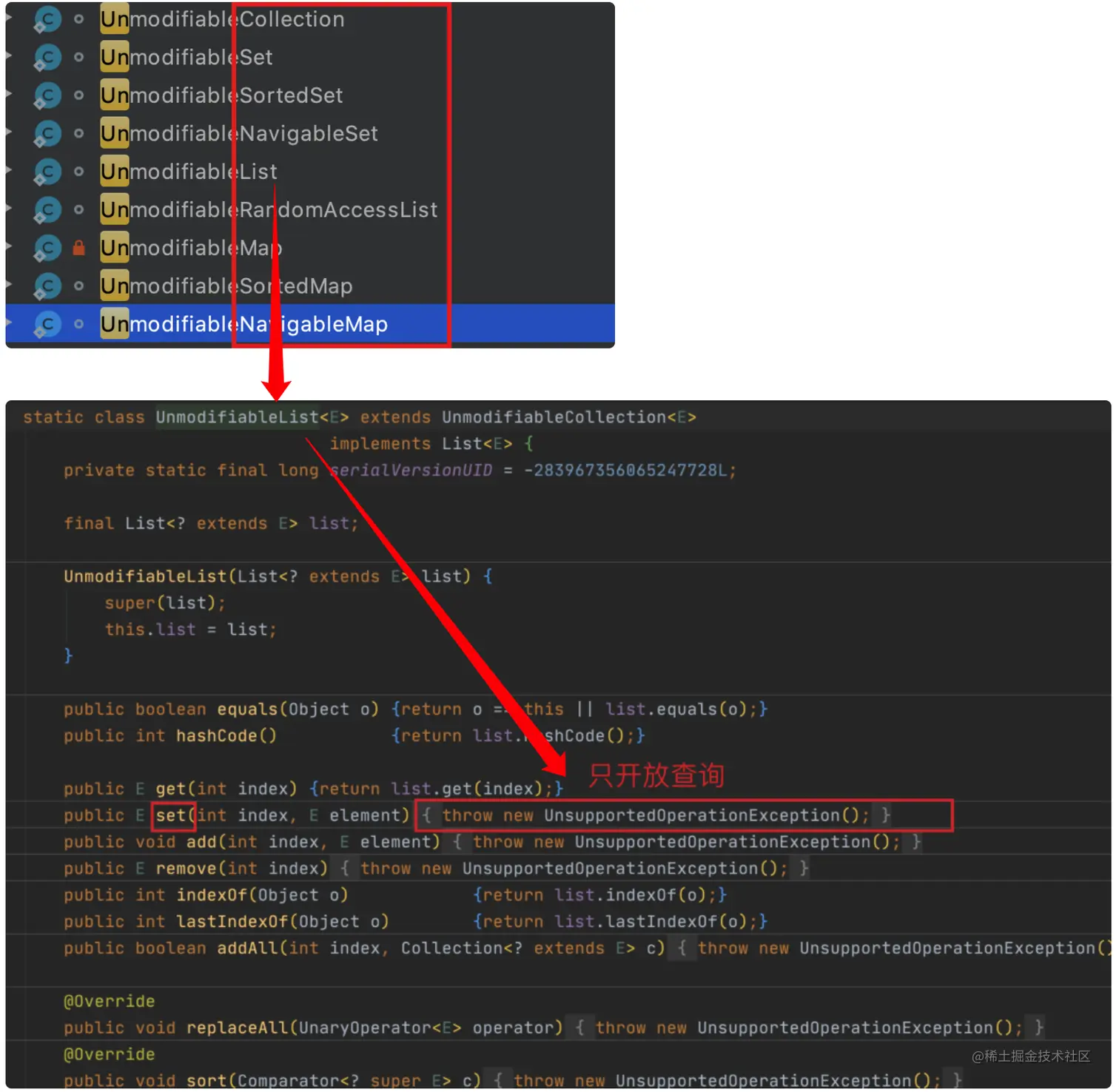Click the visibility dot icon on UnmodifiableNavigableSet
The width and height of the screenshot is (1119, 1092).
click(78, 133)
